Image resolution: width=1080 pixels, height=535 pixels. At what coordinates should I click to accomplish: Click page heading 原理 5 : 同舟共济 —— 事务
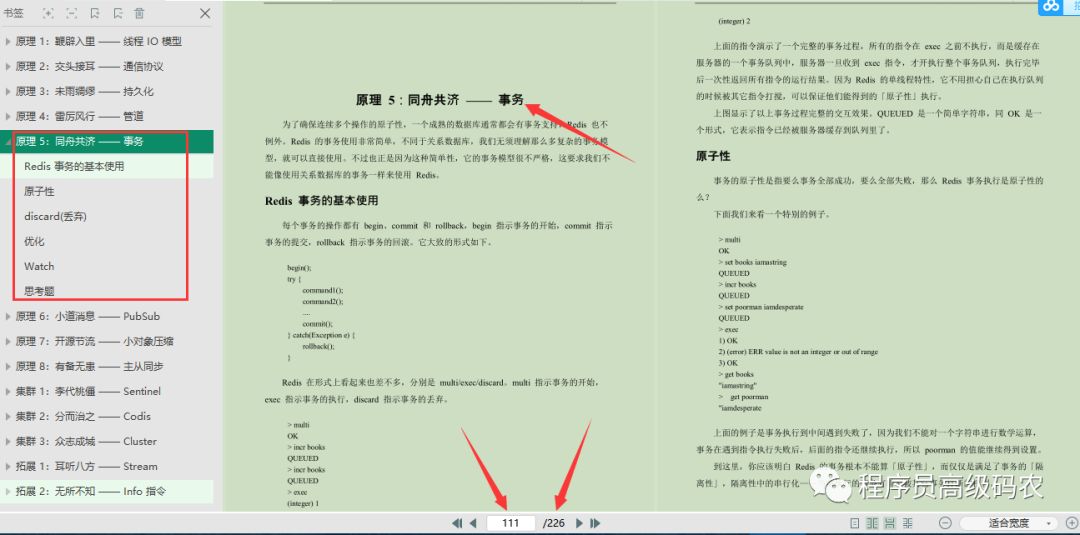click(x=439, y=100)
